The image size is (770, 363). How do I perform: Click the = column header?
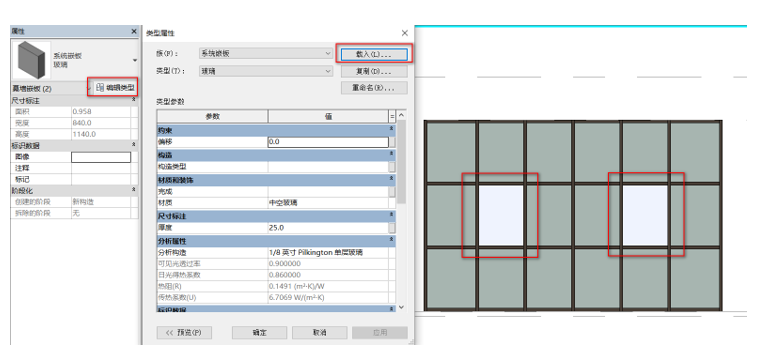(x=392, y=116)
